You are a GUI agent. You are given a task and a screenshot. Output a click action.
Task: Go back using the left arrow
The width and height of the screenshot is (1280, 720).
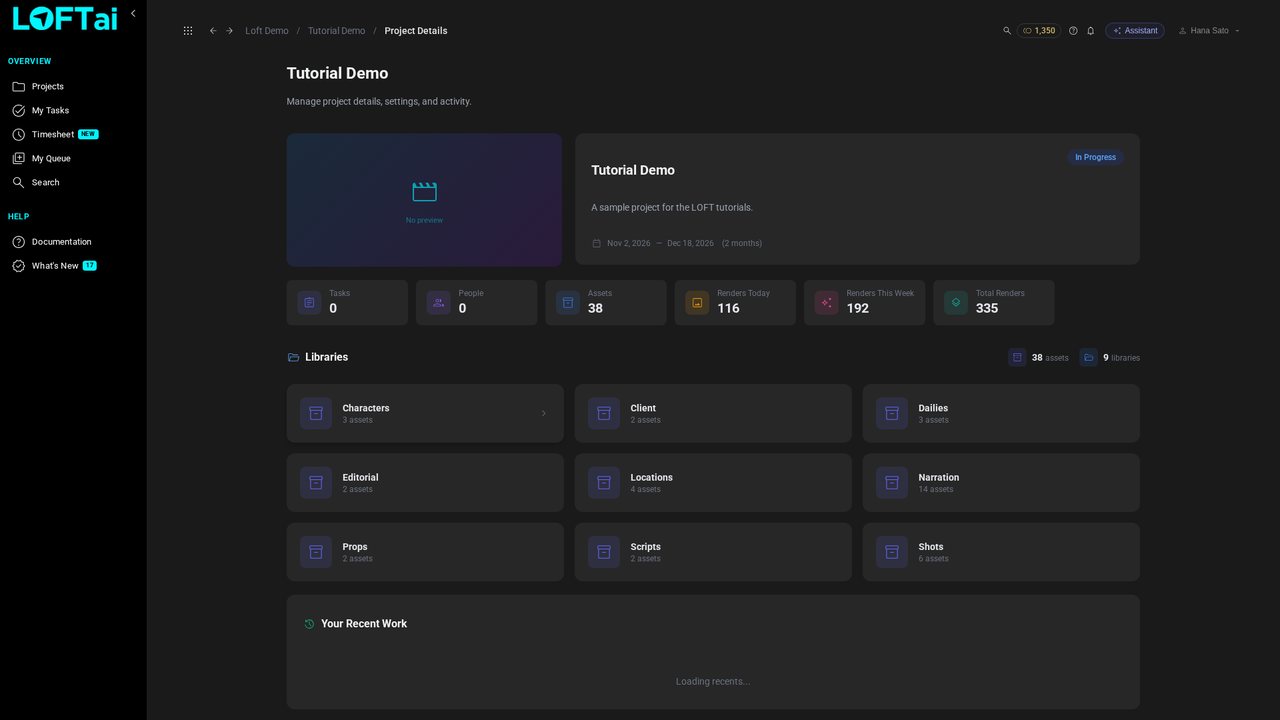point(213,31)
